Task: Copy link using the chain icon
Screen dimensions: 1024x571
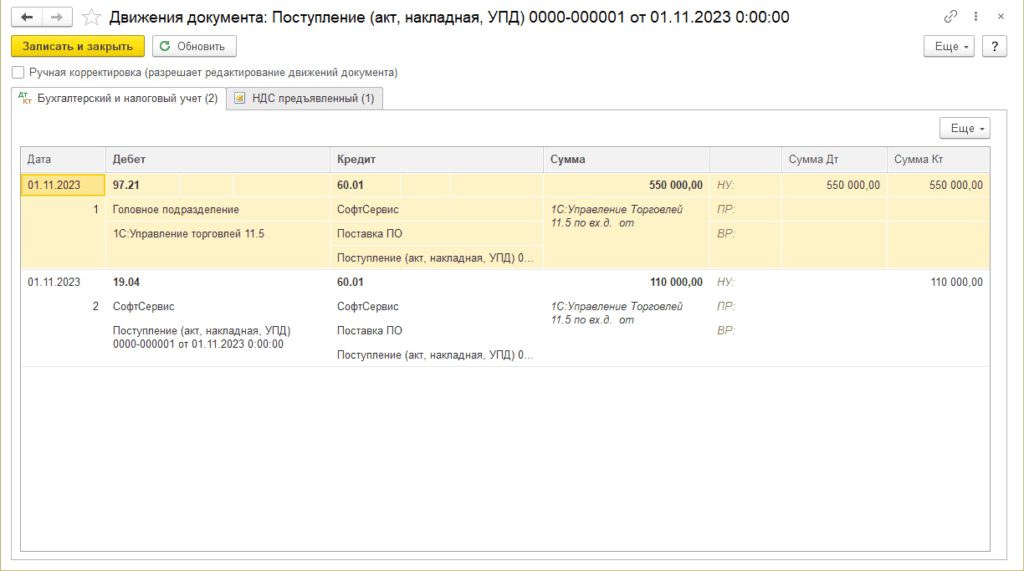Action: (x=950, y=17)
